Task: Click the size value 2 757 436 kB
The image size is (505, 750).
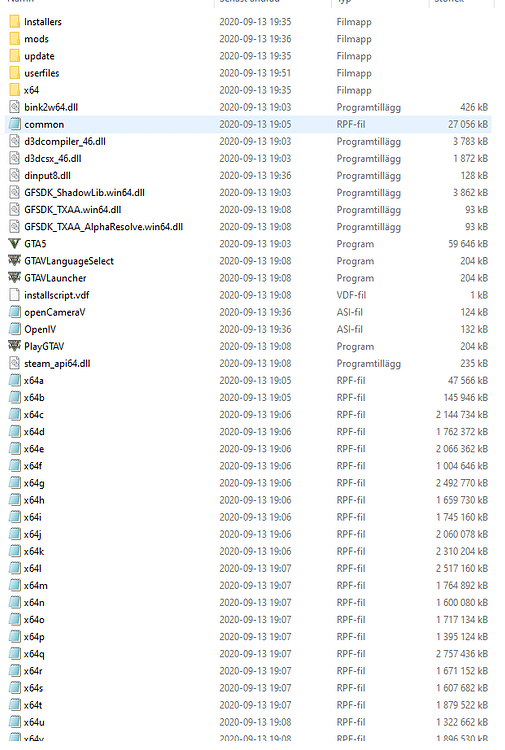Action: coord(462,654)
